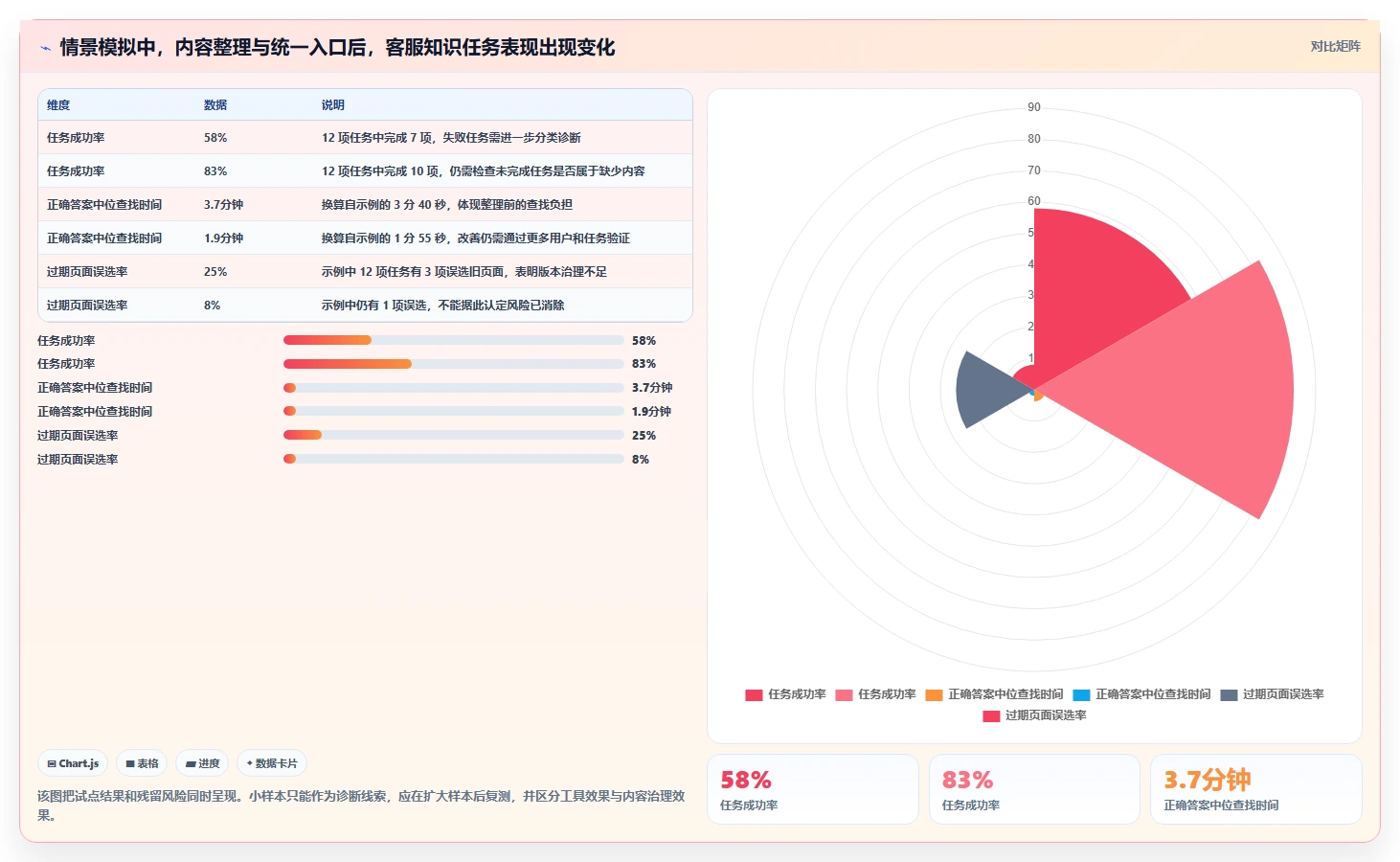The image size is (1400, 862).
Task: Click the 70 axis tick label
Action: [1034, 170]
